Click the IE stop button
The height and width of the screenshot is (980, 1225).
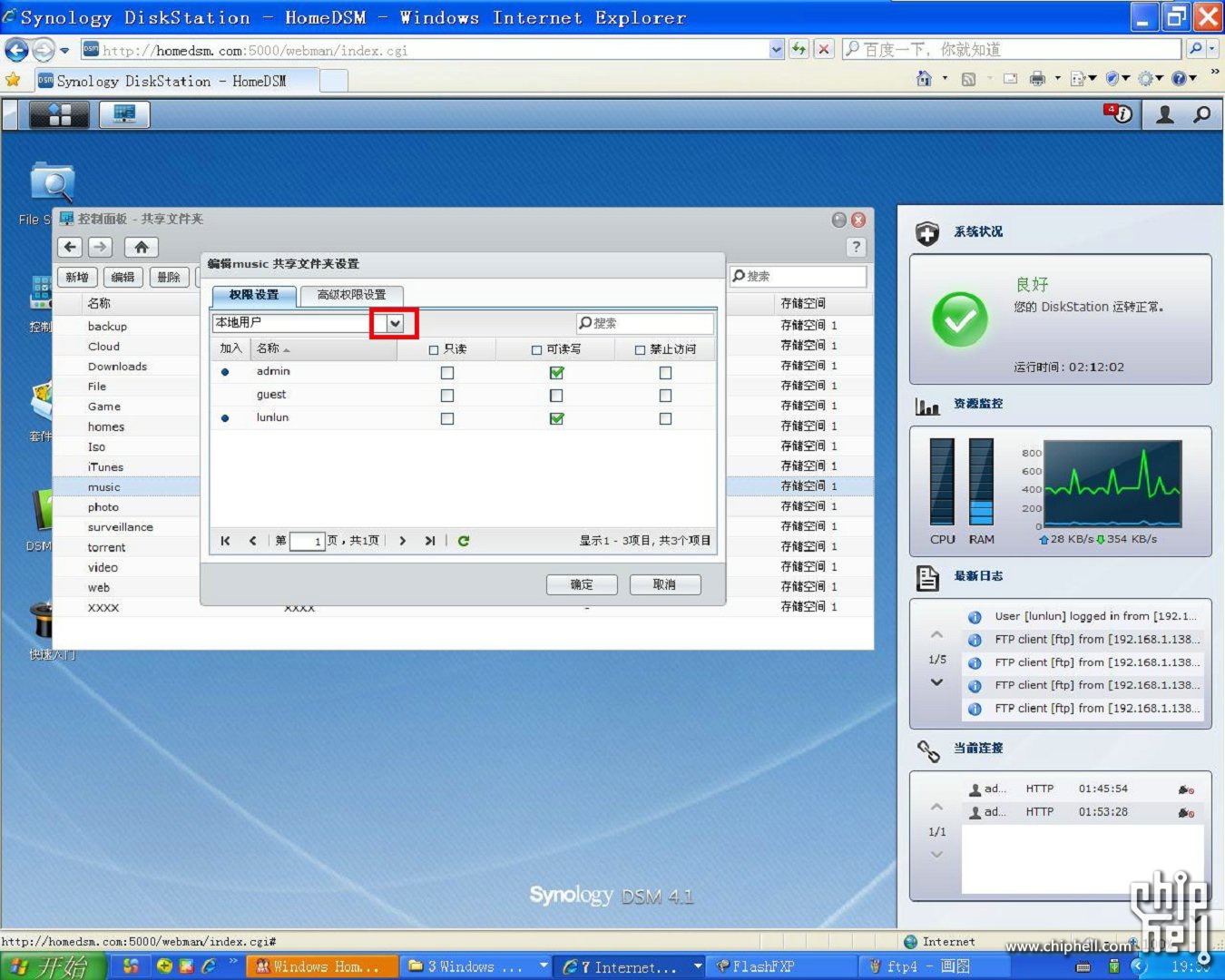pyautogui.click(x=823, y=49)
